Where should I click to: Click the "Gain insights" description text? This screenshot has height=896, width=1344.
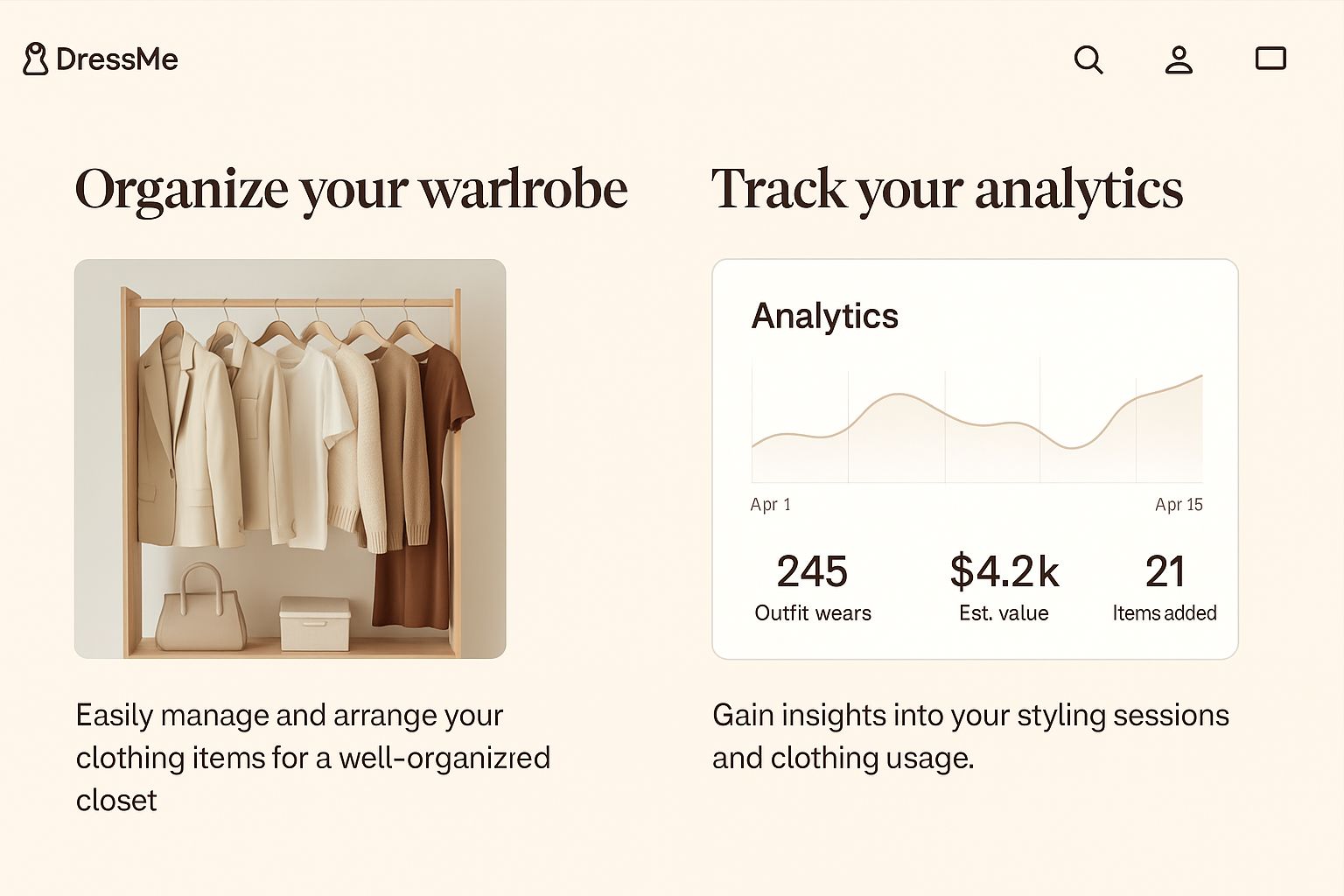pos(970,736)
